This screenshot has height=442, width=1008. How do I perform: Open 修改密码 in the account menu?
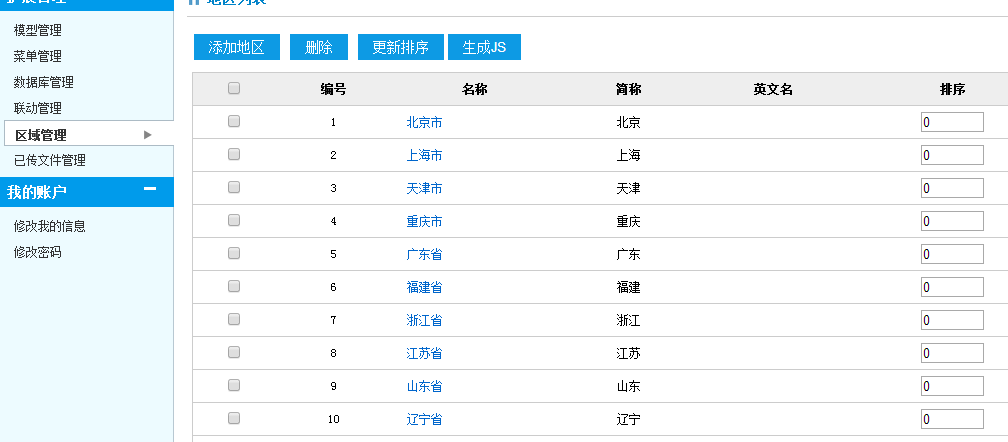click(x=37, y=252)
